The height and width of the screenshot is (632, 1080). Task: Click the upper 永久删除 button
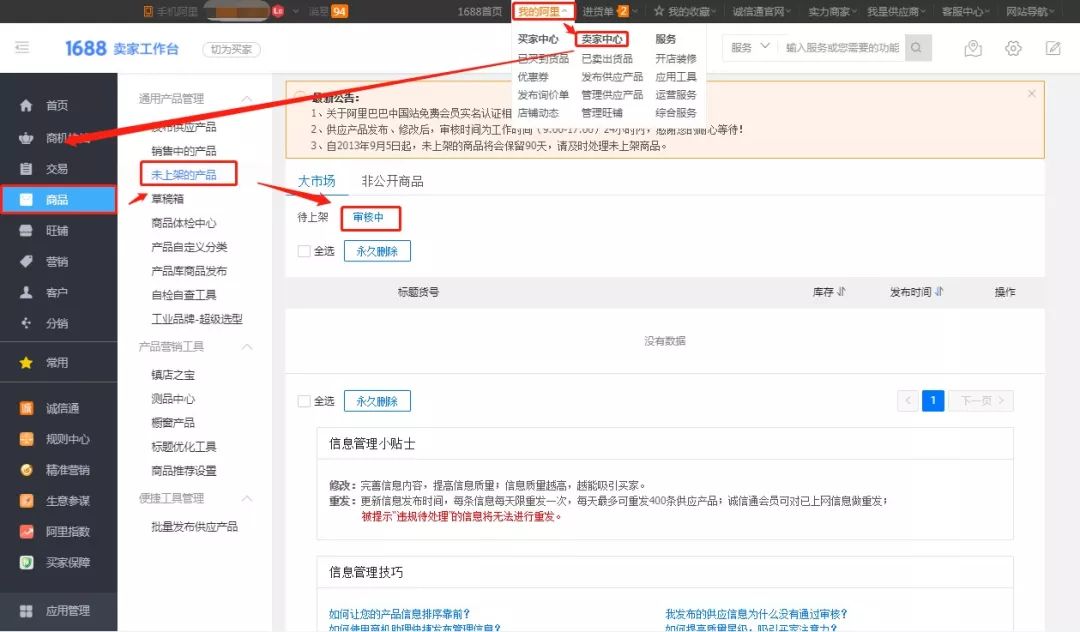377,251
